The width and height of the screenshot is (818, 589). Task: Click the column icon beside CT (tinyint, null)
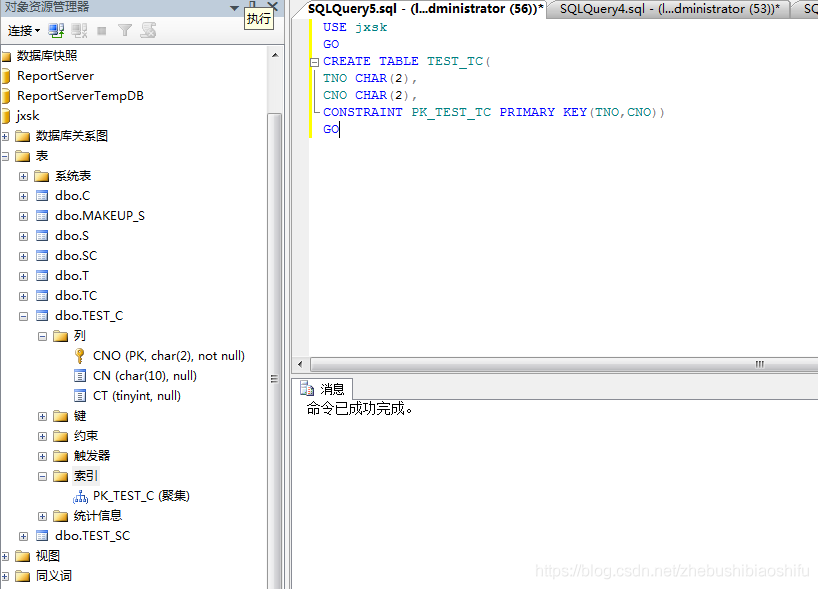point(80,396)
